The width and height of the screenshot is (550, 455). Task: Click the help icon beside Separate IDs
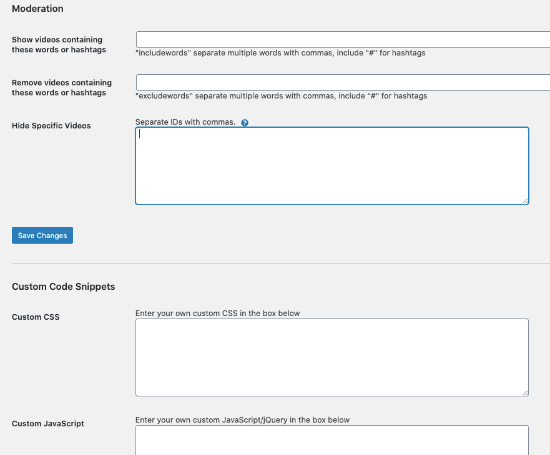pyautogui.click(x=244, y=122)
